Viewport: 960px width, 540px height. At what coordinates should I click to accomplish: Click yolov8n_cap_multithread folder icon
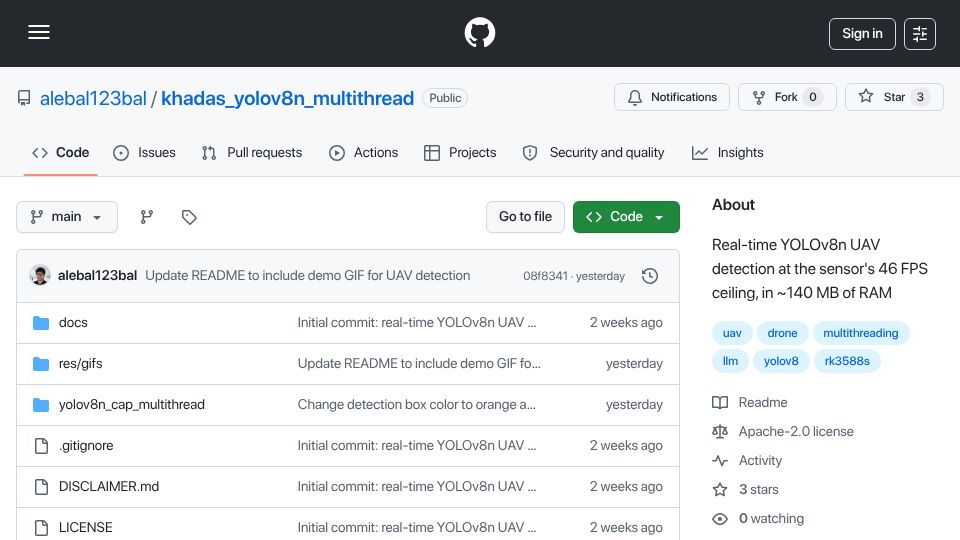tap(41, 405)
